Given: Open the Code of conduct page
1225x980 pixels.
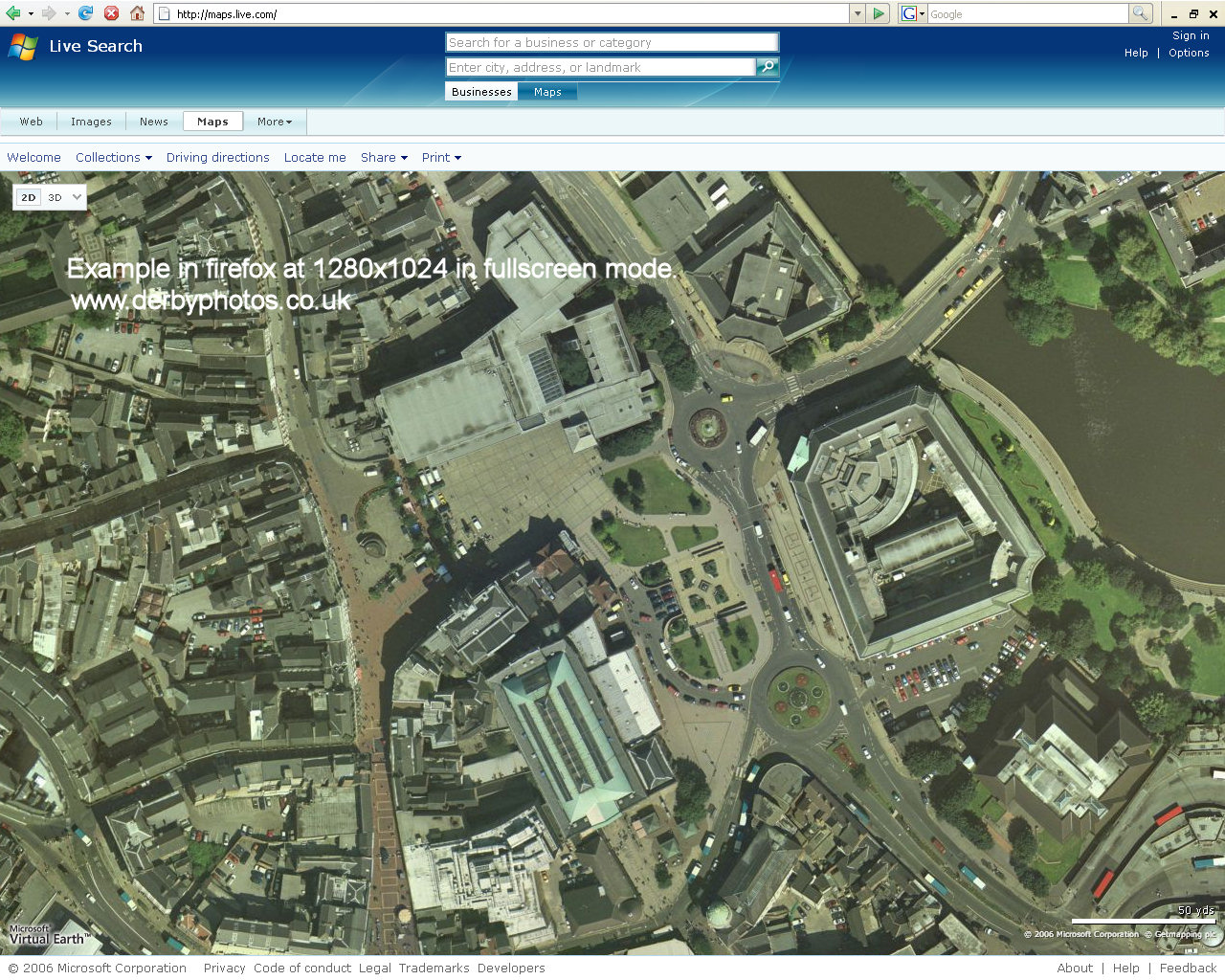Looking at the screenshot, I should tap(302, 968).
